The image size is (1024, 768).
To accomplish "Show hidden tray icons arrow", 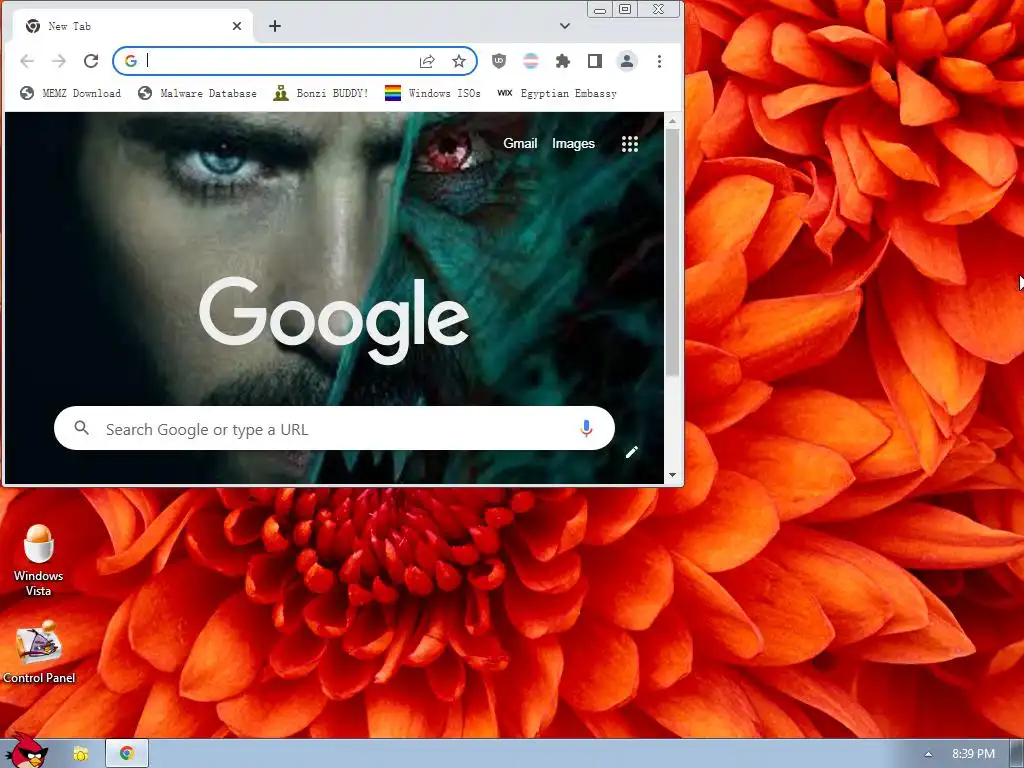I will click(x=928, y=754).
